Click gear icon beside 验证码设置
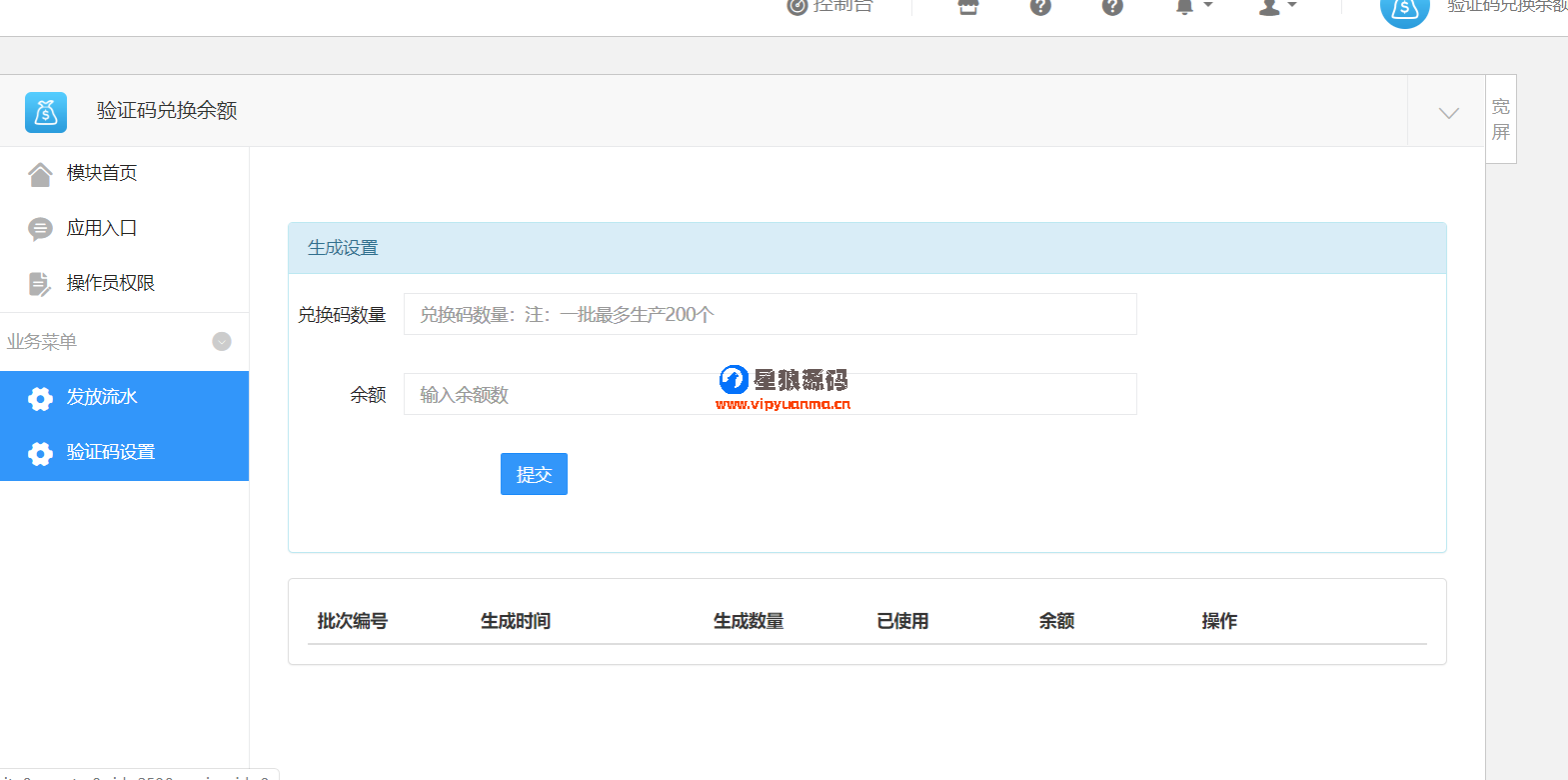This screenshot has width=1568, height=780. [40, 454]
